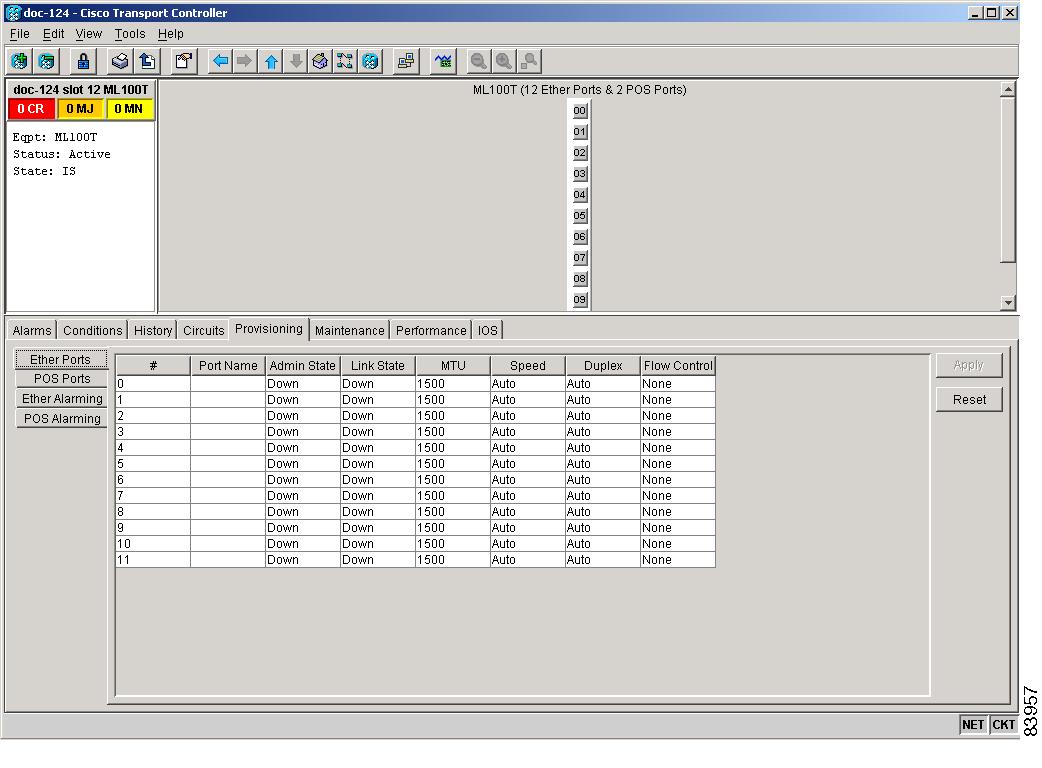Select the Ether Ports subtab
This screenshot has width=1042, height=768.
tap(60, 359)
